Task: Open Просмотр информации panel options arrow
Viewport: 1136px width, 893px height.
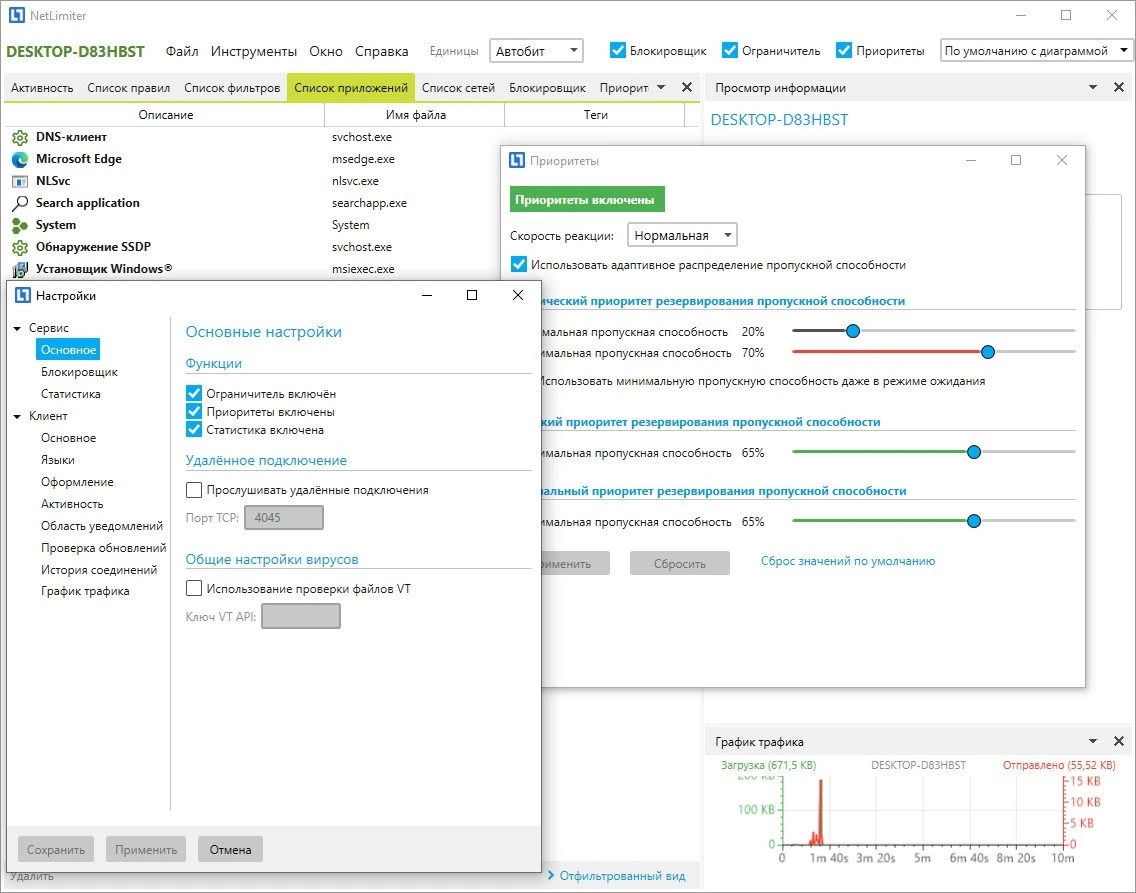Action: (1093, 88)
